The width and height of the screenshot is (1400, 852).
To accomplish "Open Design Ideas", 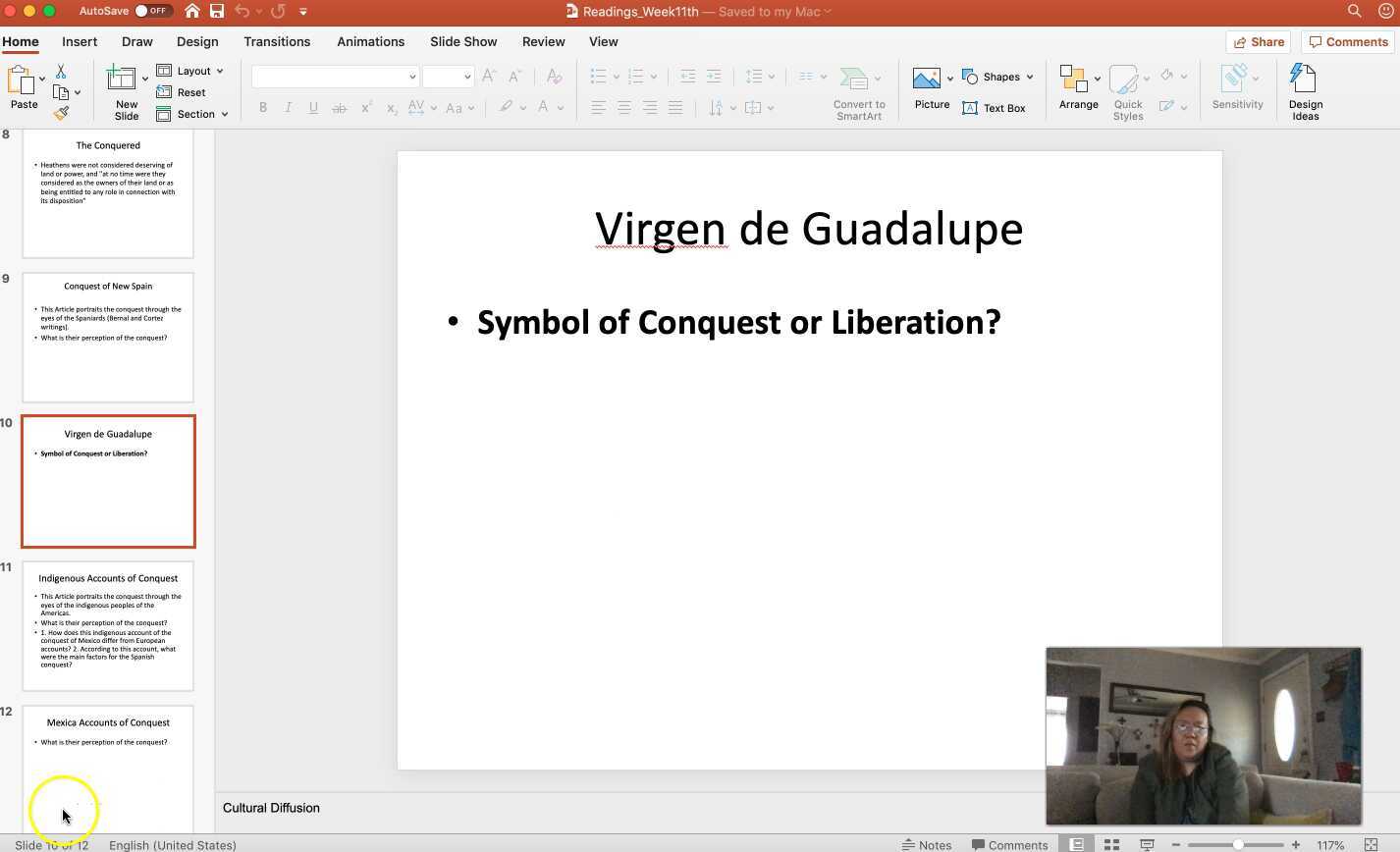I will 1305,88.
